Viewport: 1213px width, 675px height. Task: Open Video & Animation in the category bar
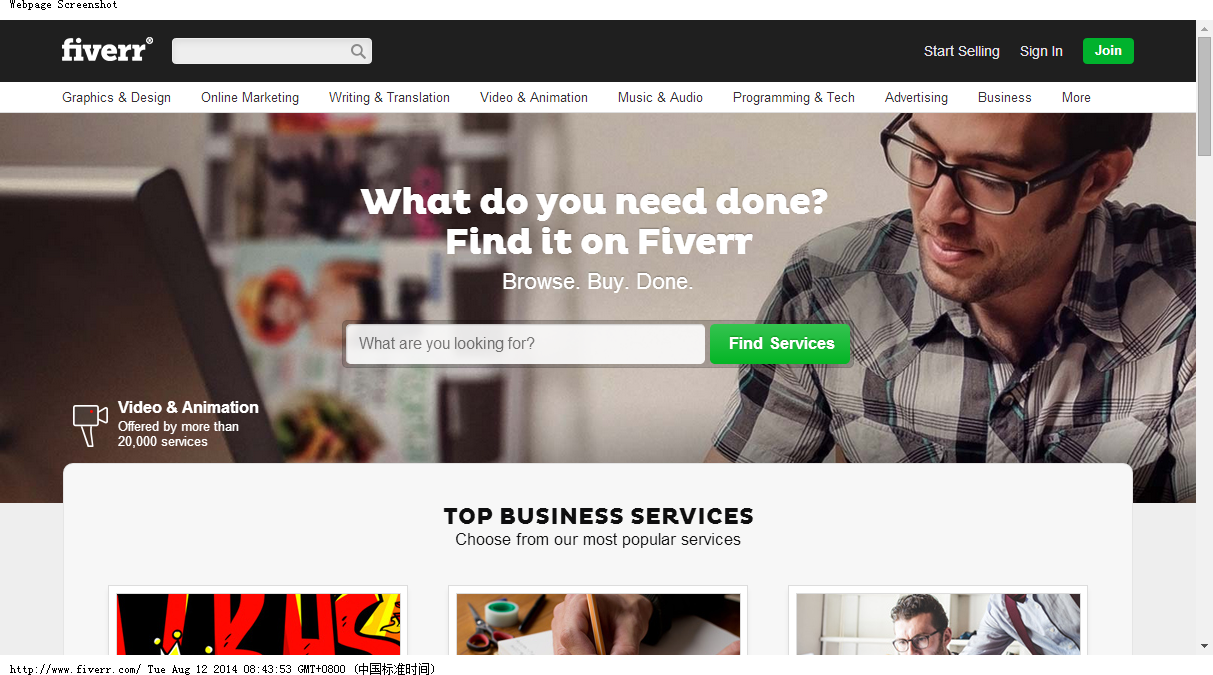534,97
